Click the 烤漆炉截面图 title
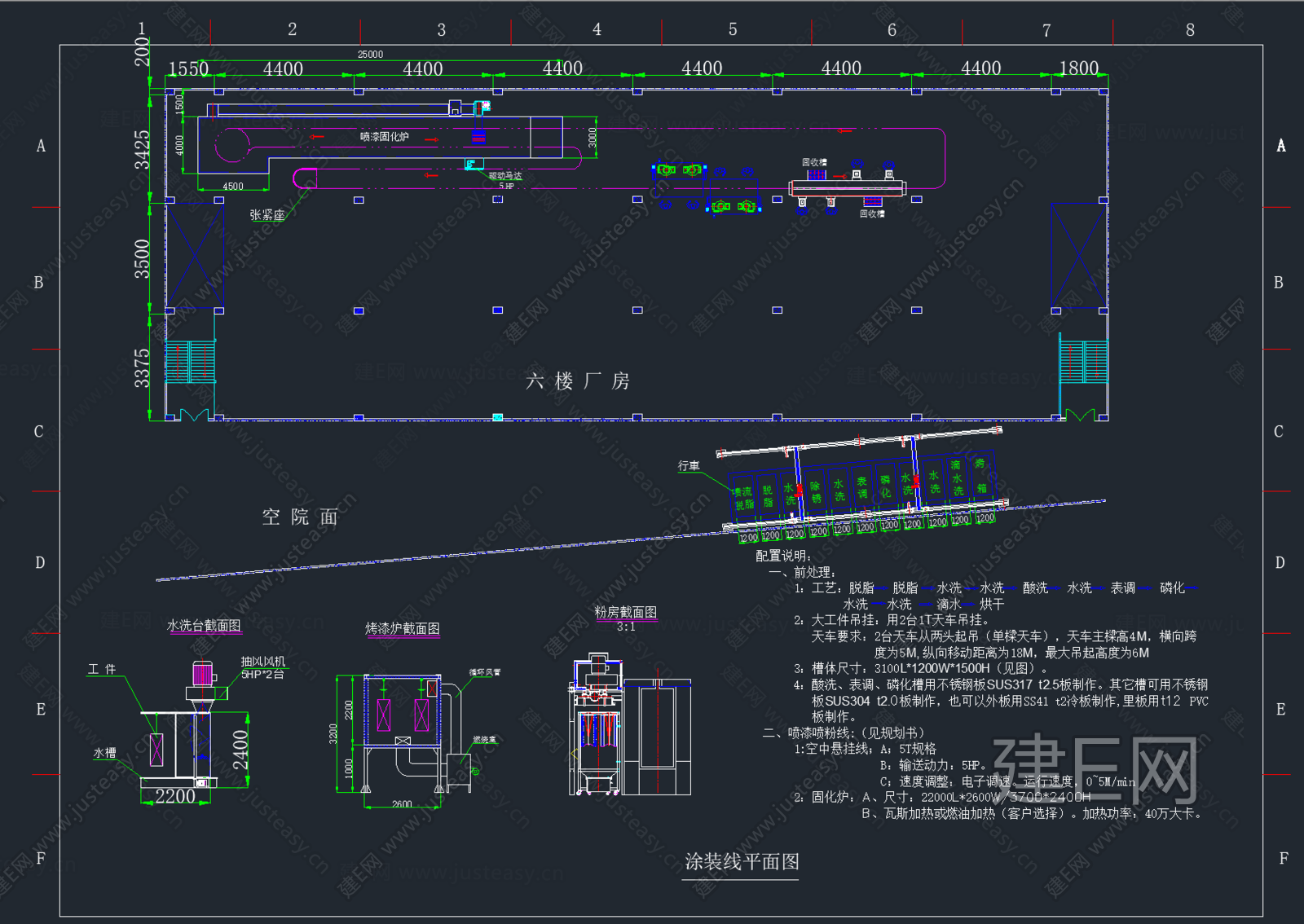Image resolution: width=1304 pixels, height=924 pixels. [x=403, y=628]
